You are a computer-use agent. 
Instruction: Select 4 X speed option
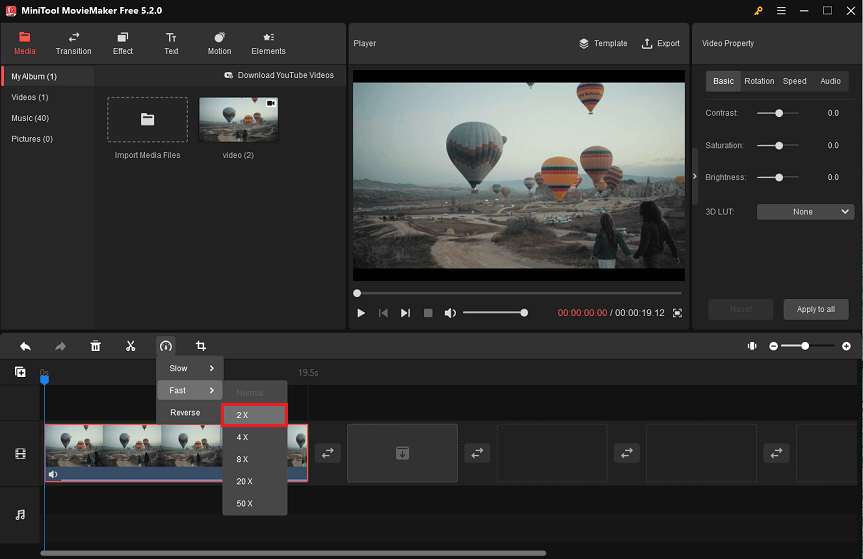[x=254, y=437]
